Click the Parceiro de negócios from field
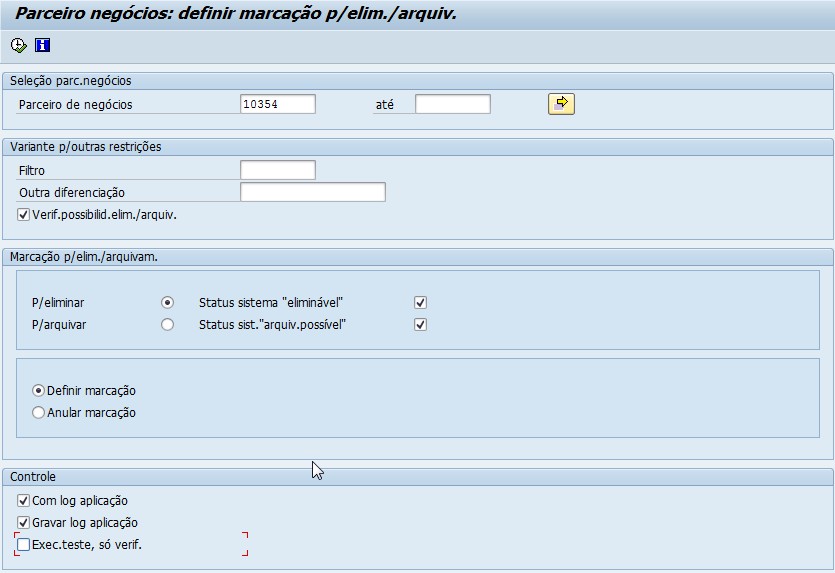The width and height of the screenshot is (835, 573). pyautogui.click(x=277, y=104)
